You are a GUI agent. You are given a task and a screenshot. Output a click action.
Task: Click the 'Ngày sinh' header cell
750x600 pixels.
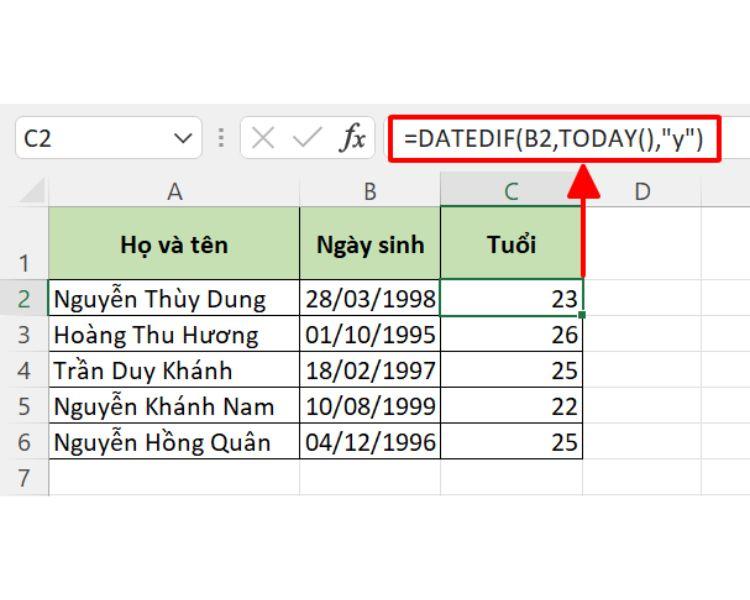370,244
